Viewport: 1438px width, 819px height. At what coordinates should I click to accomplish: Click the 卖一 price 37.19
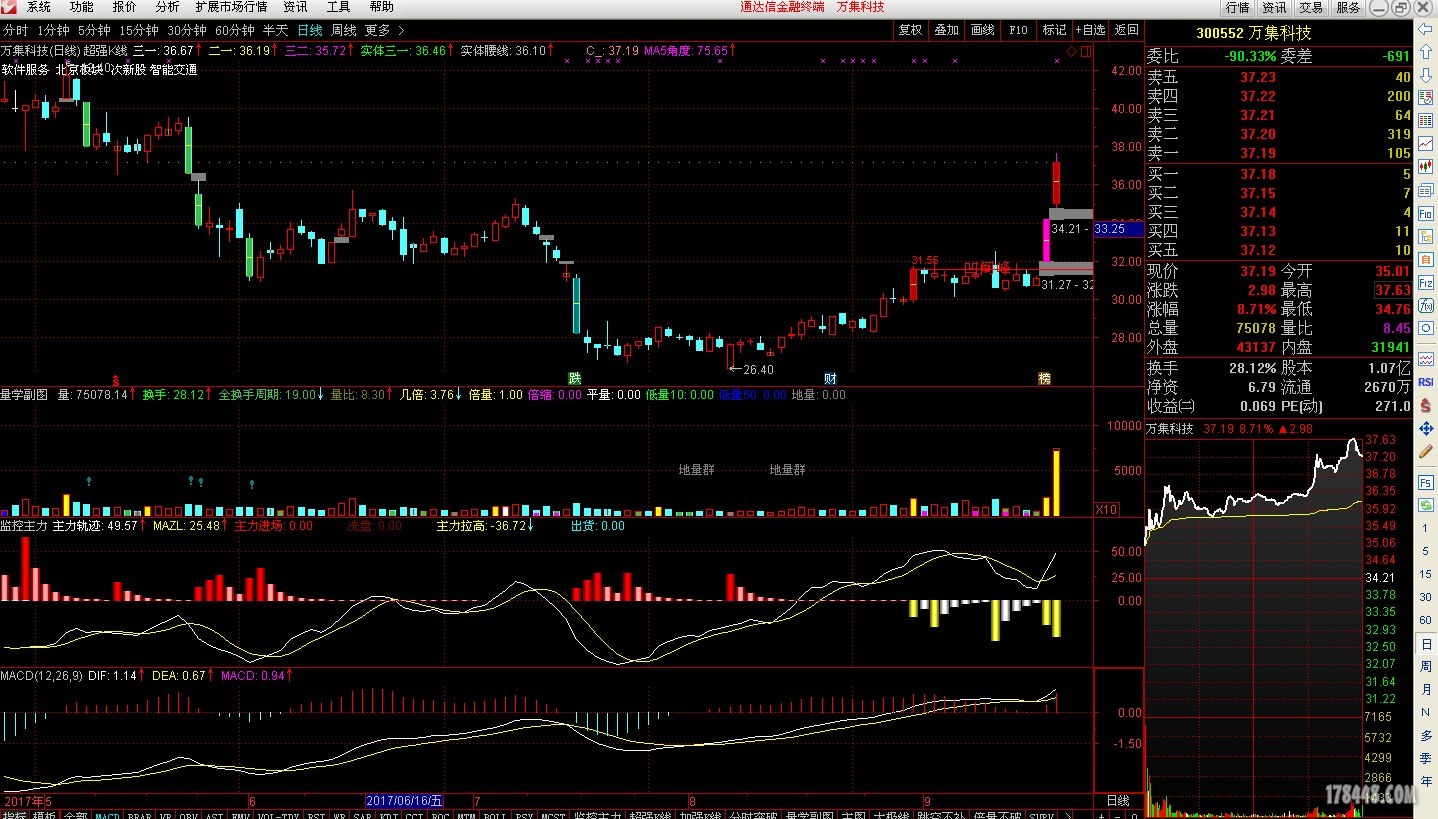1258,153
